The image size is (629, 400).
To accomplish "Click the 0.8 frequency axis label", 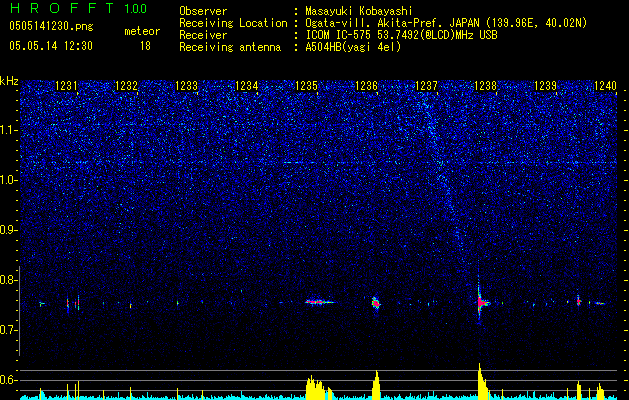I will pyautogui.click(x=8, y=280).
